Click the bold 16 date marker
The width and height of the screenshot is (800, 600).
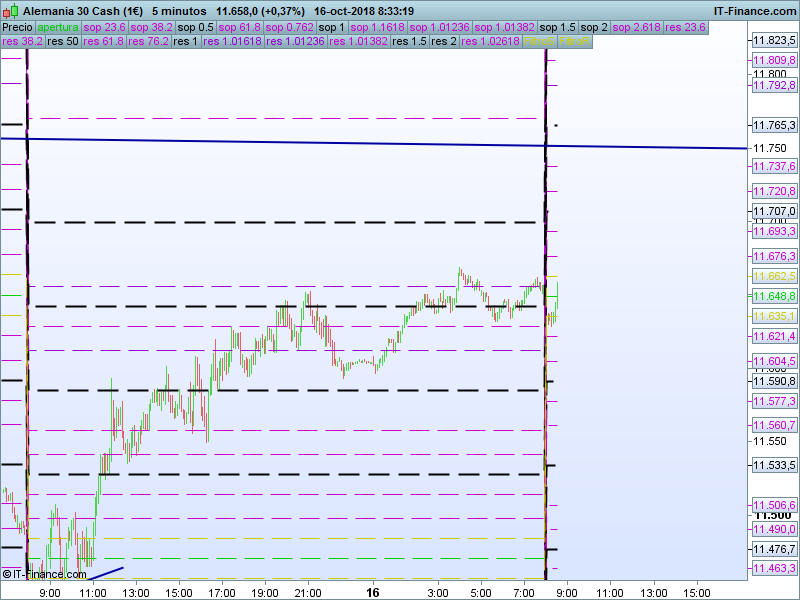pos(373,592)
